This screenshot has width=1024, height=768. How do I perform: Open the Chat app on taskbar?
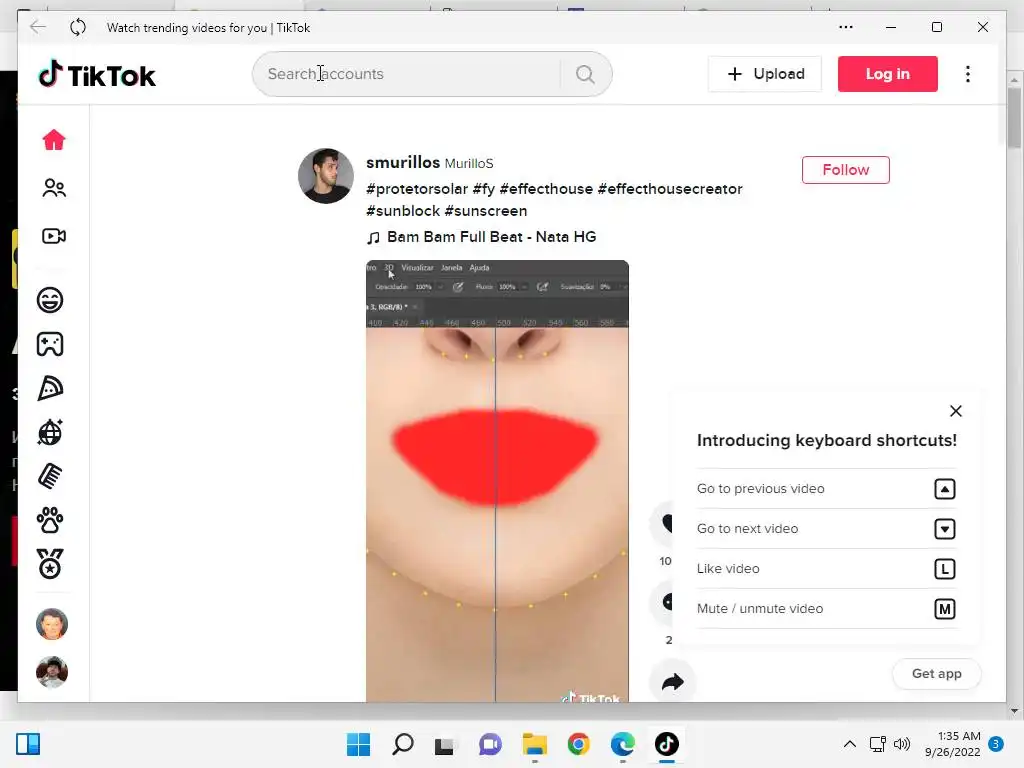coord(490,744)
